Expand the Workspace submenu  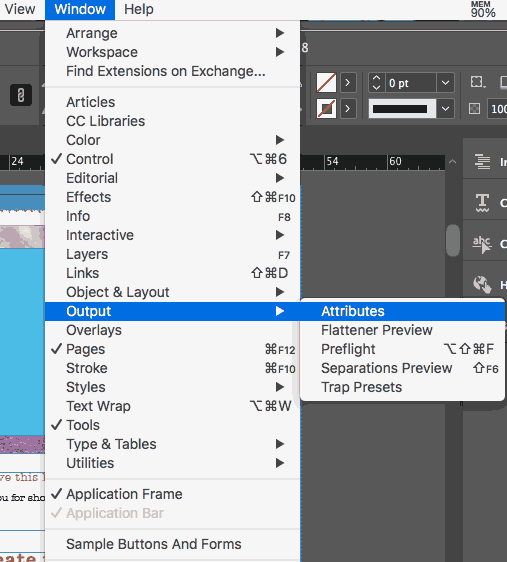tap(173, 52)
